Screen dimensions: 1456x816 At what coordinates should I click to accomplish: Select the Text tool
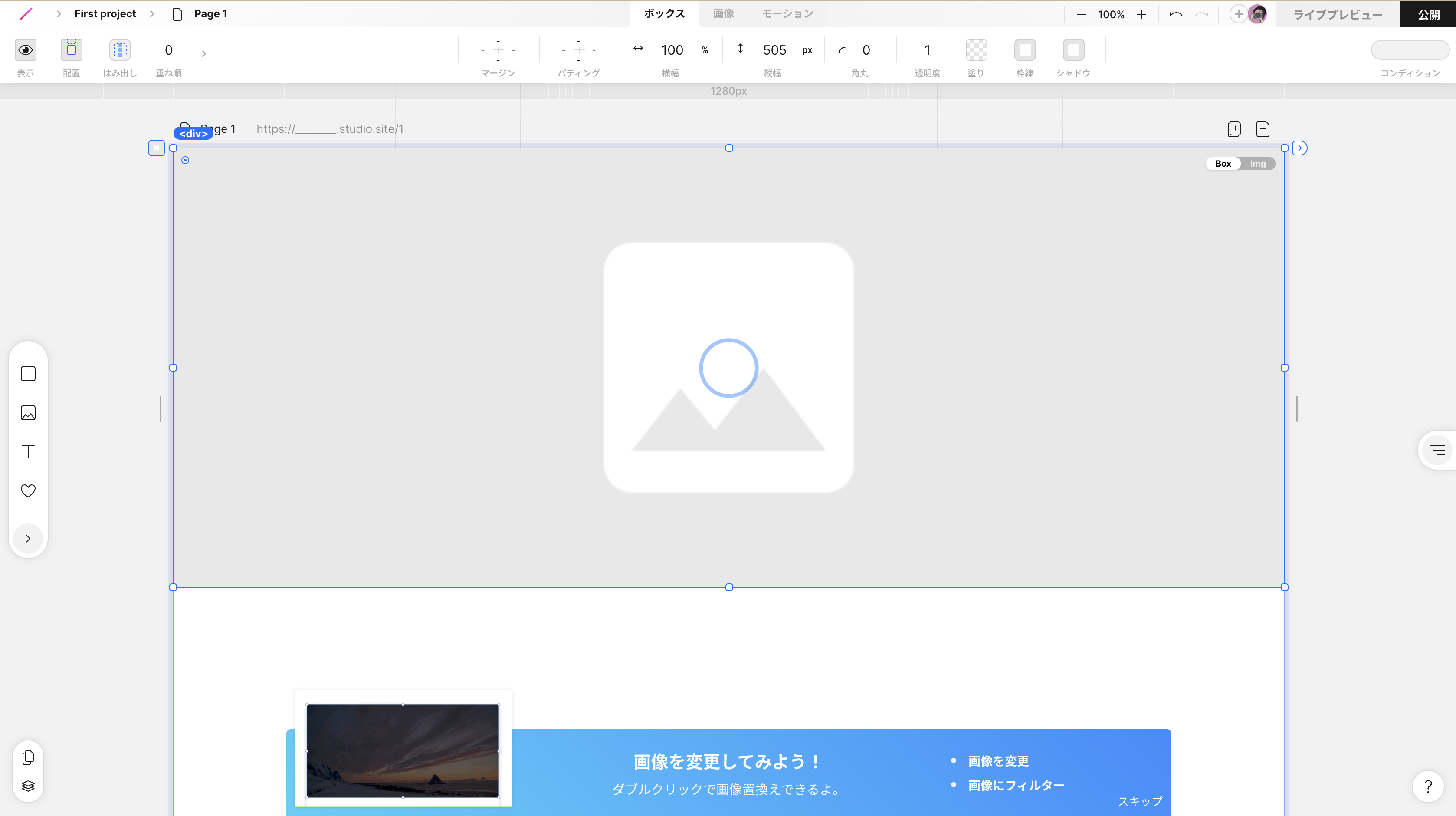point(28,452)
